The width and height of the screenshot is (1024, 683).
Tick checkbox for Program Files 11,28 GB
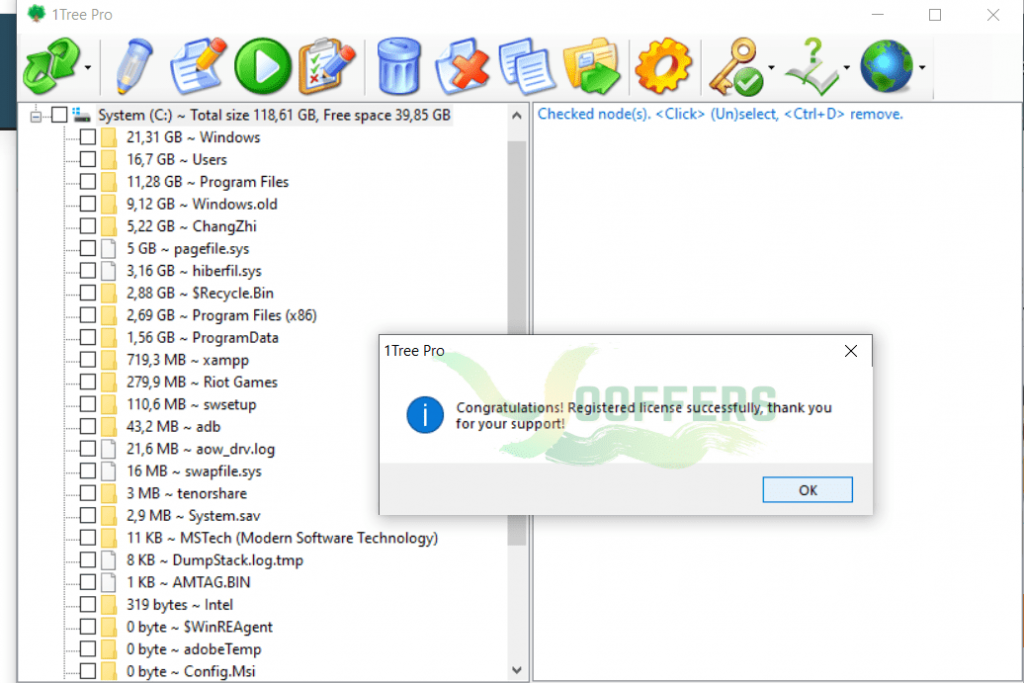pyautogui.click(x=88, y=182)
